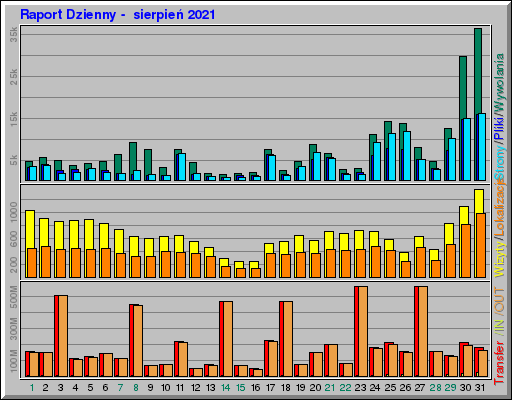Click the yellow visits bar for day 1
This screenshot has width=512, height=400.
click(x=30, y=229)
